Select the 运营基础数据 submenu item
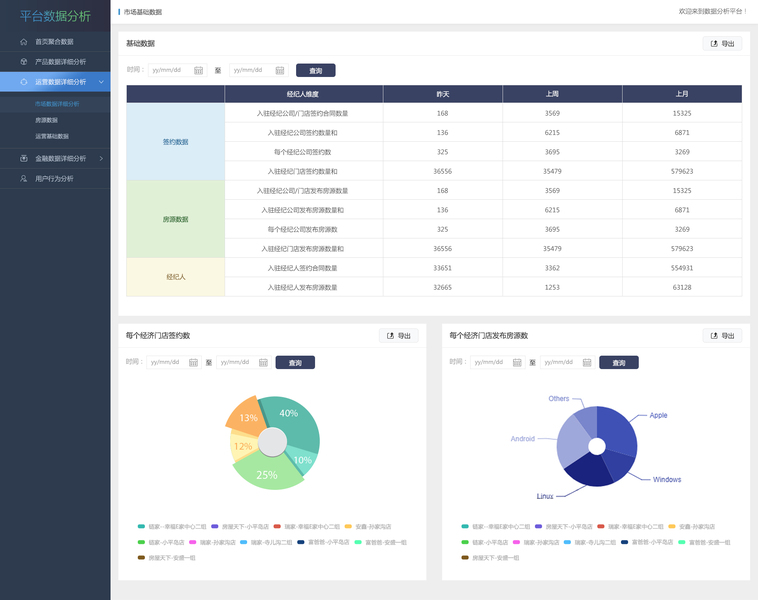Screen dimensions: 758x600 52,136
